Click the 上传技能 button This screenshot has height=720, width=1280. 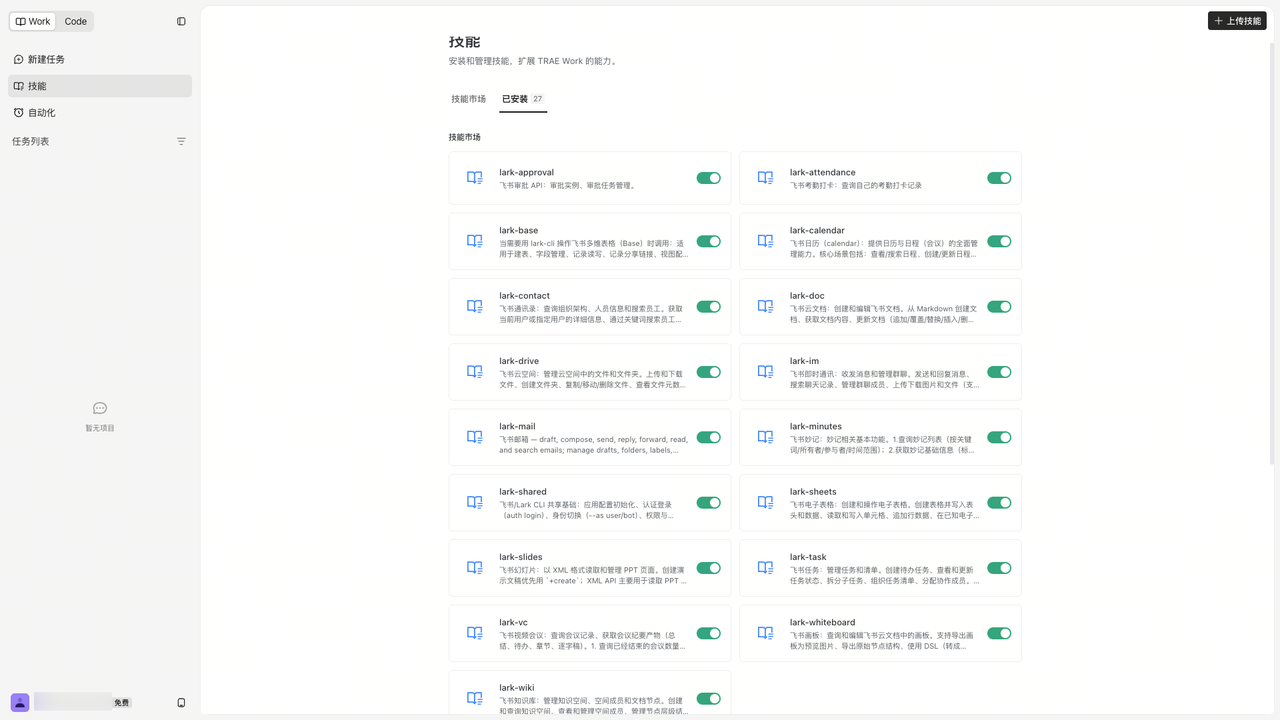coord(1237,21)
